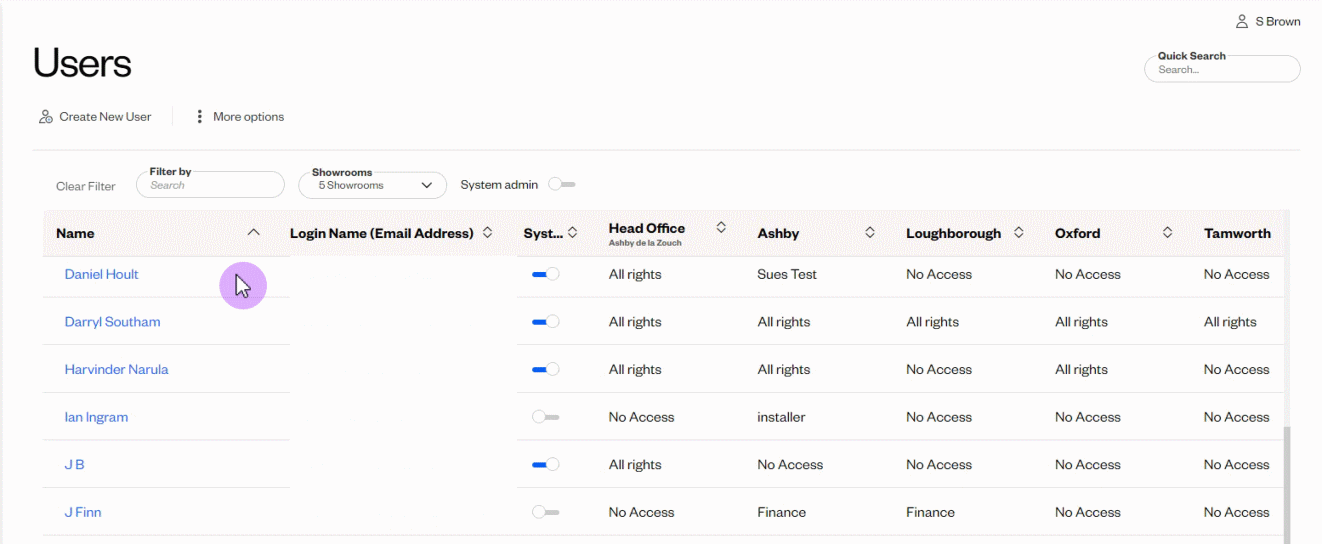
Task: Open the More options three-dot menu
Action: click(200, 117)
